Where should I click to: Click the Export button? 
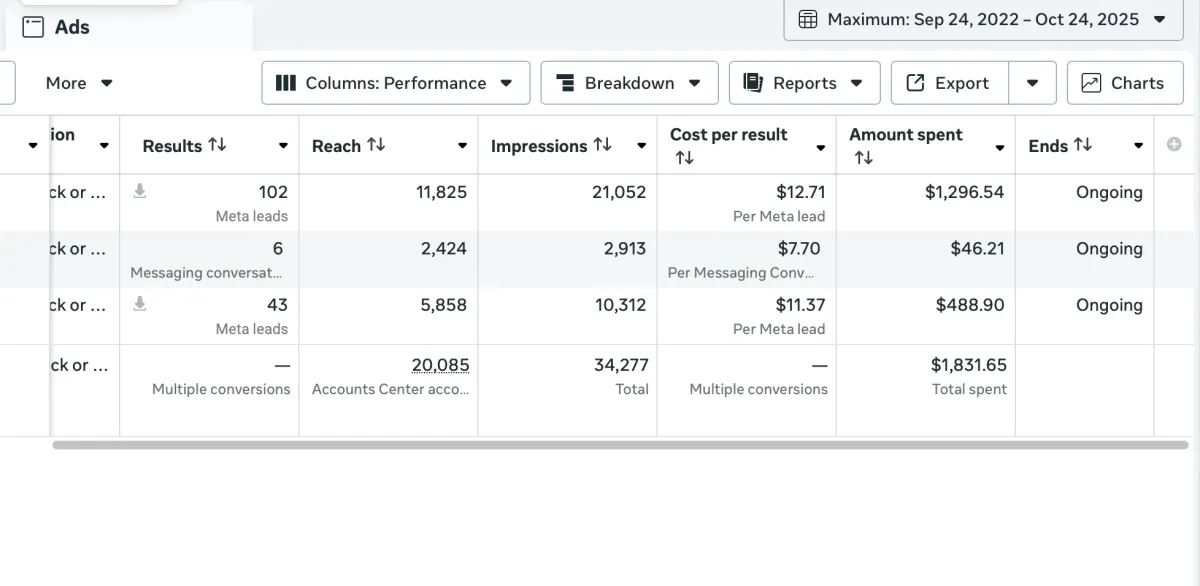coord(949,83)
